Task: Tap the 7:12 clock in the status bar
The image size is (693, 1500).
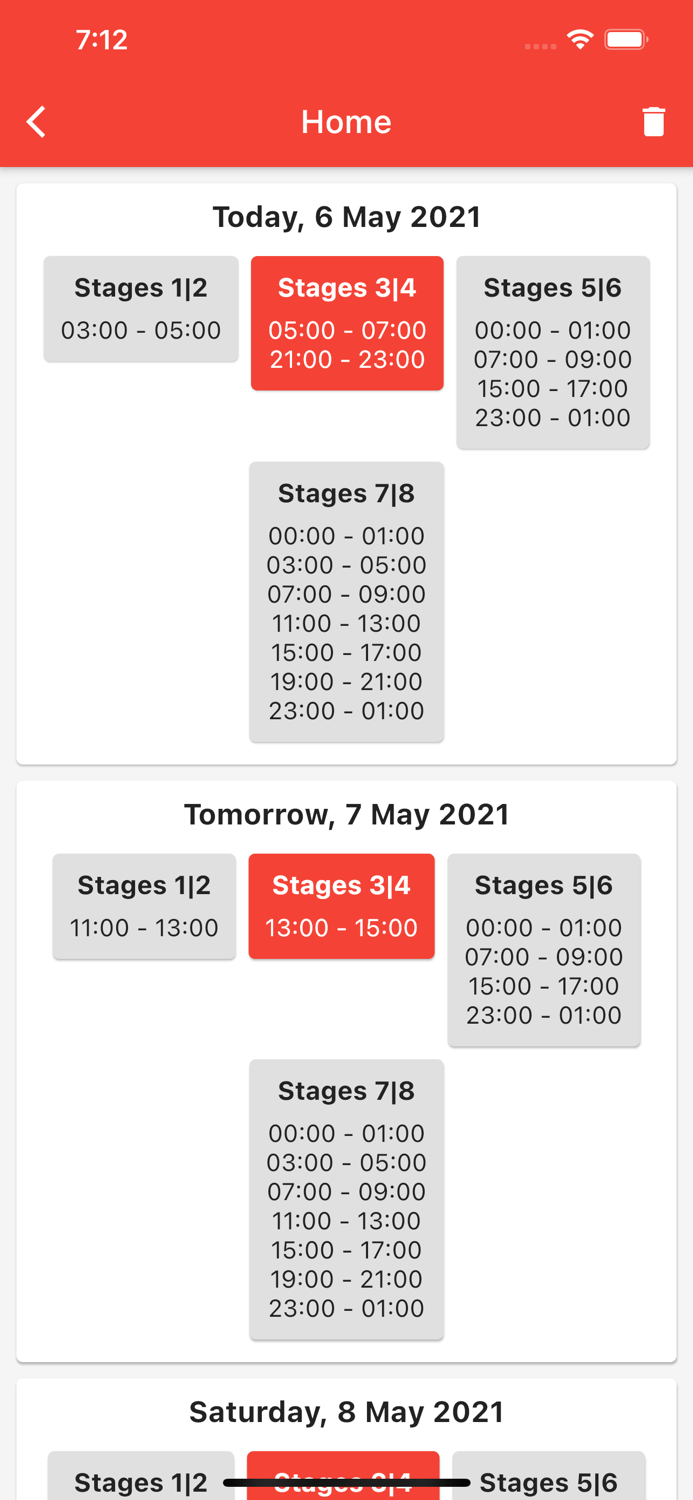Action: [x=103, y=40]
